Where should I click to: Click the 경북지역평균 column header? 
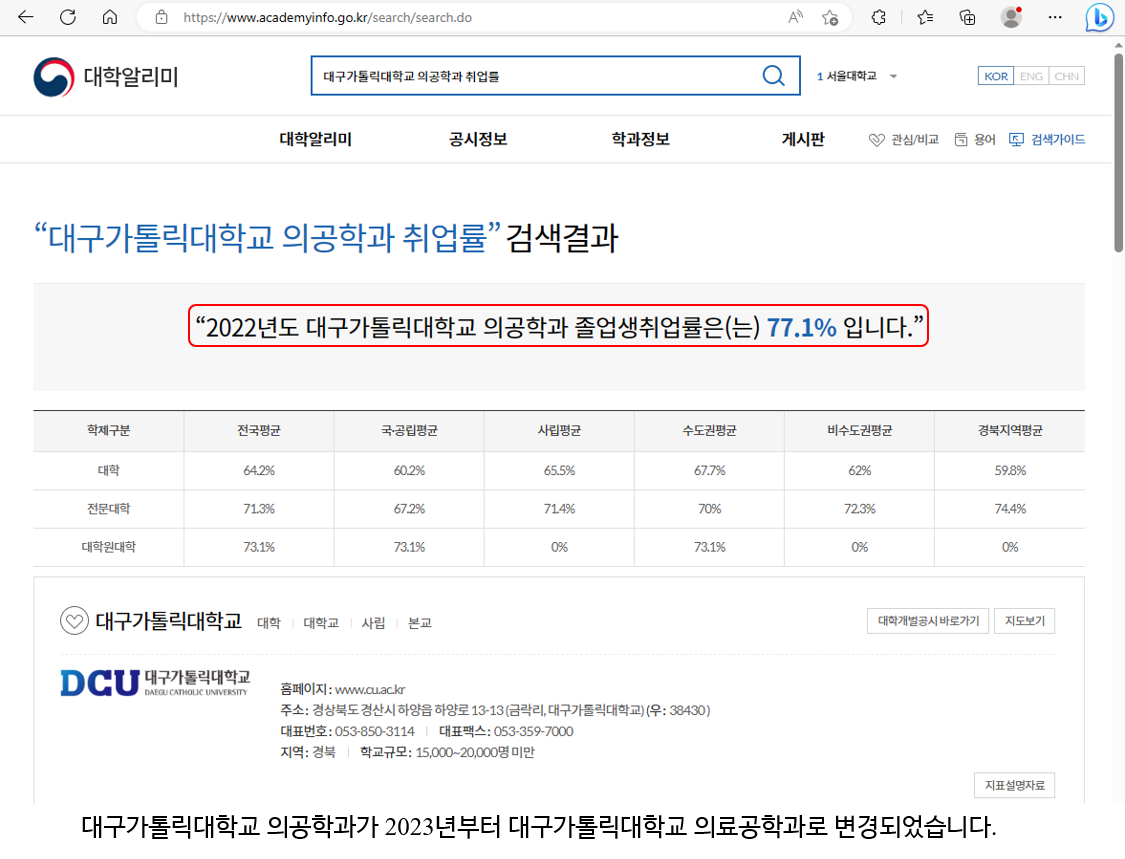tap(1010, 431)
